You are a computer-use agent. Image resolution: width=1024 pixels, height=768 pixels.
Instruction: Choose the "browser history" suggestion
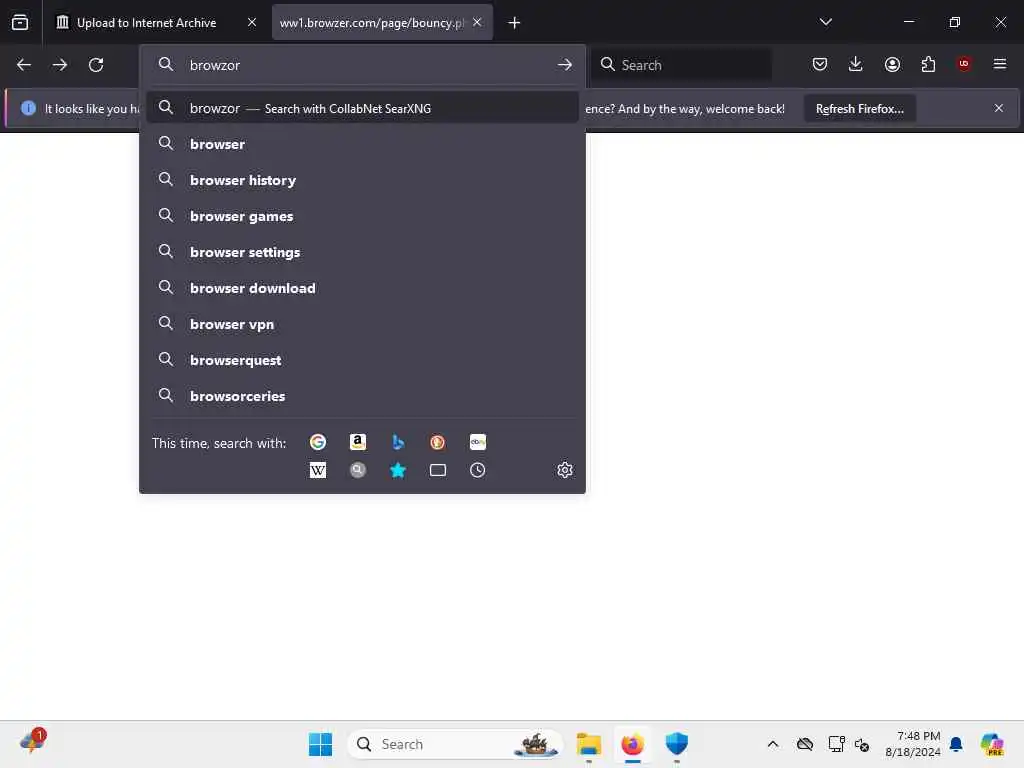point(362,180)
